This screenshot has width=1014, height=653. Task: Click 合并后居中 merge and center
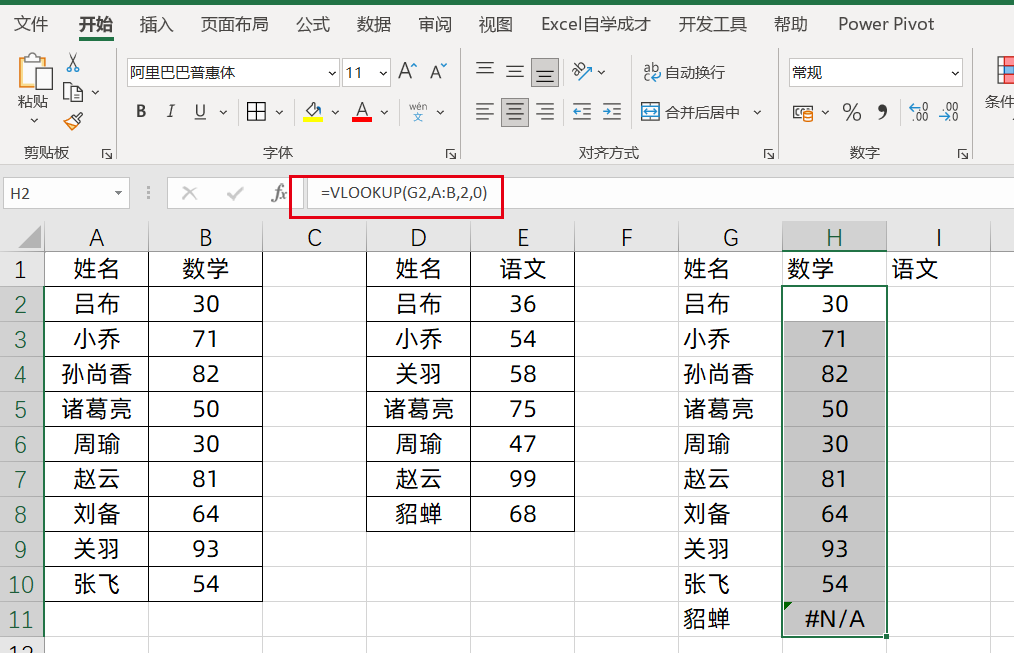[690, 112]
